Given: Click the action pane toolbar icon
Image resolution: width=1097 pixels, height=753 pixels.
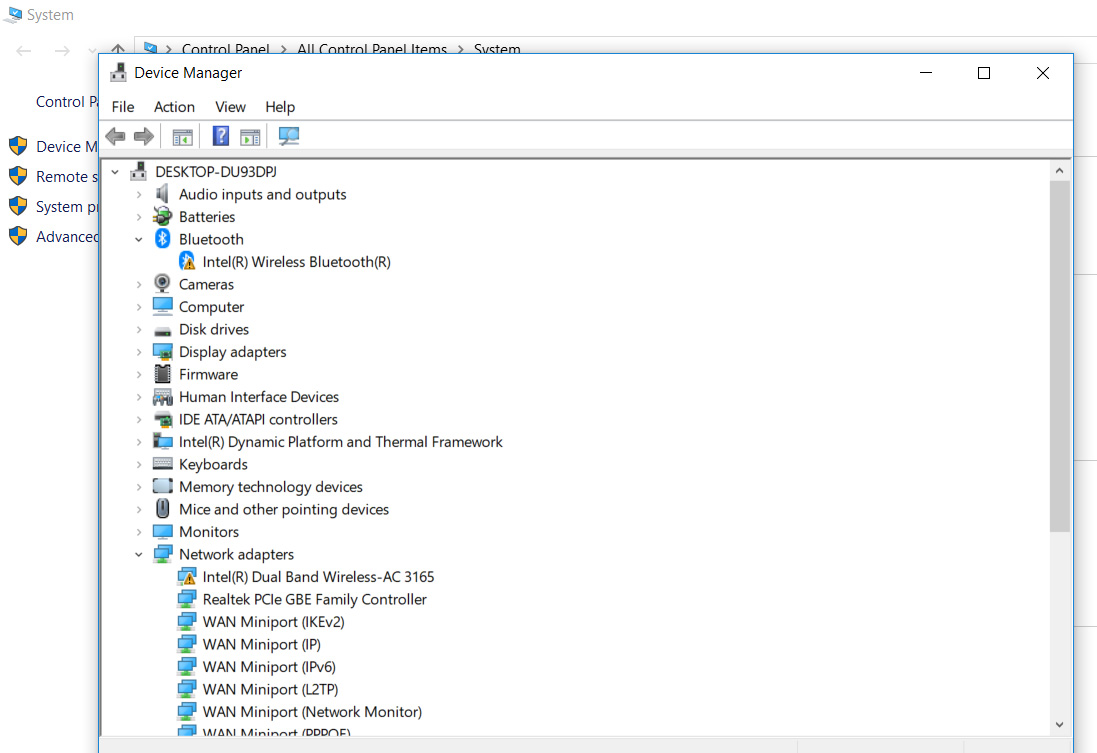Looking at the screenshot, I should (x=250, y=137).
